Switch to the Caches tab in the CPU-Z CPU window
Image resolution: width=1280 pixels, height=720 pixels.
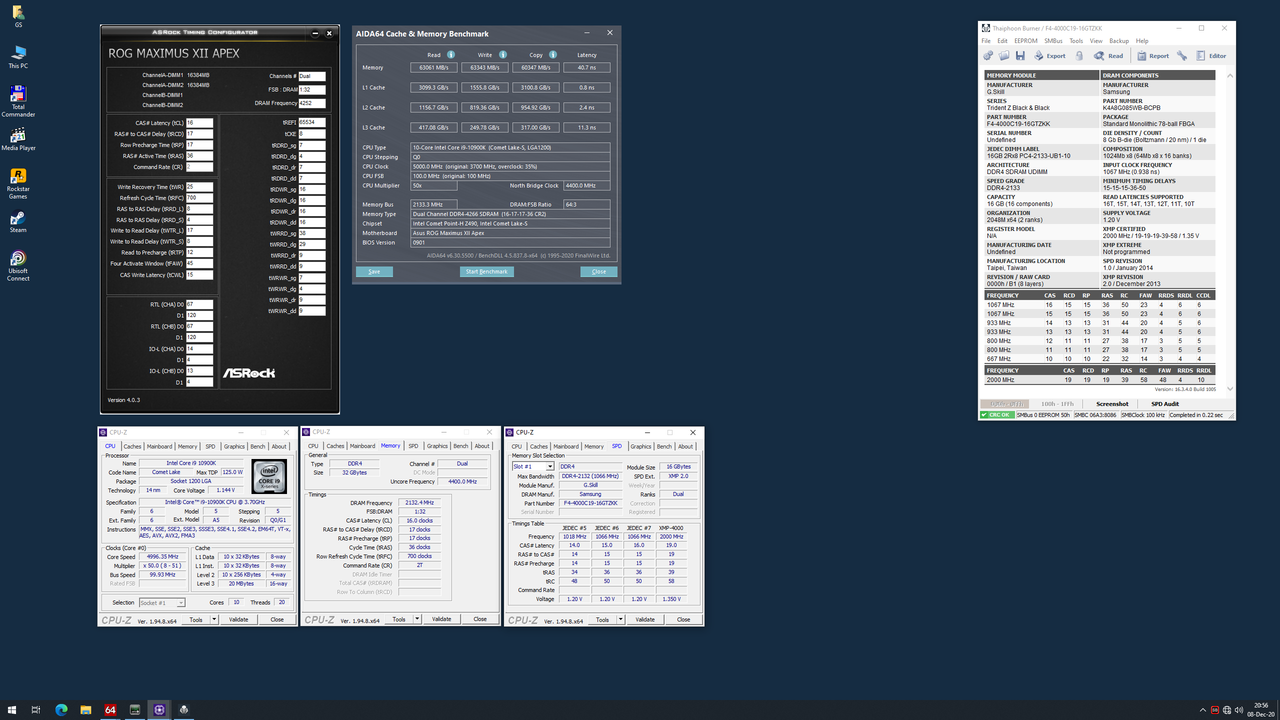click(x=132, y=446)
